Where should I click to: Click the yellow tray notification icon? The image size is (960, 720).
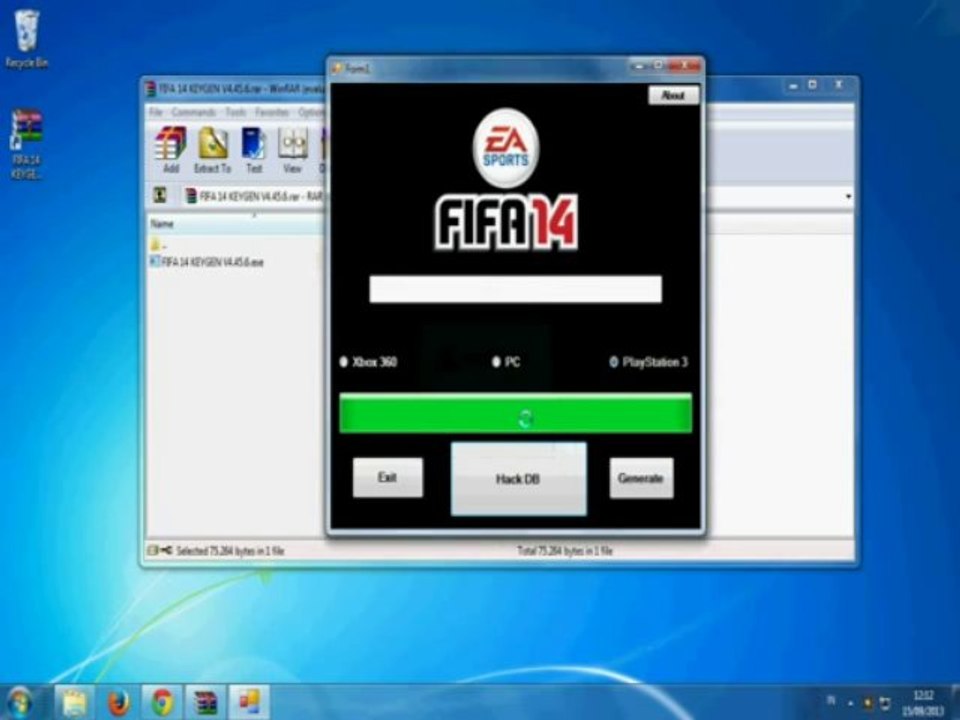[868, 703]
